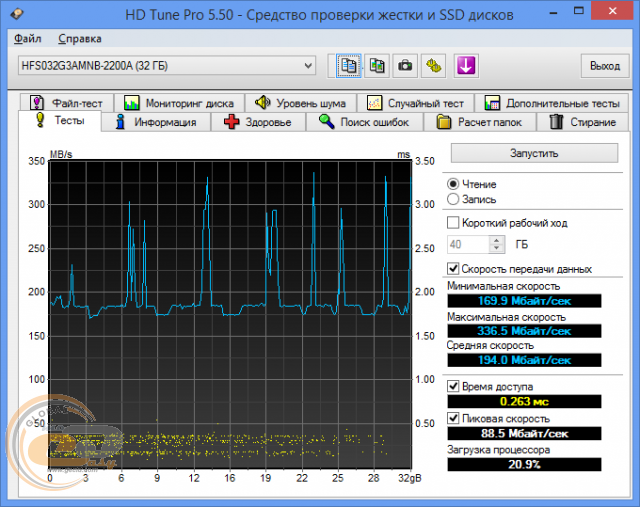Start the test with Запустить
640x507 pixels.
coord(534,153)
